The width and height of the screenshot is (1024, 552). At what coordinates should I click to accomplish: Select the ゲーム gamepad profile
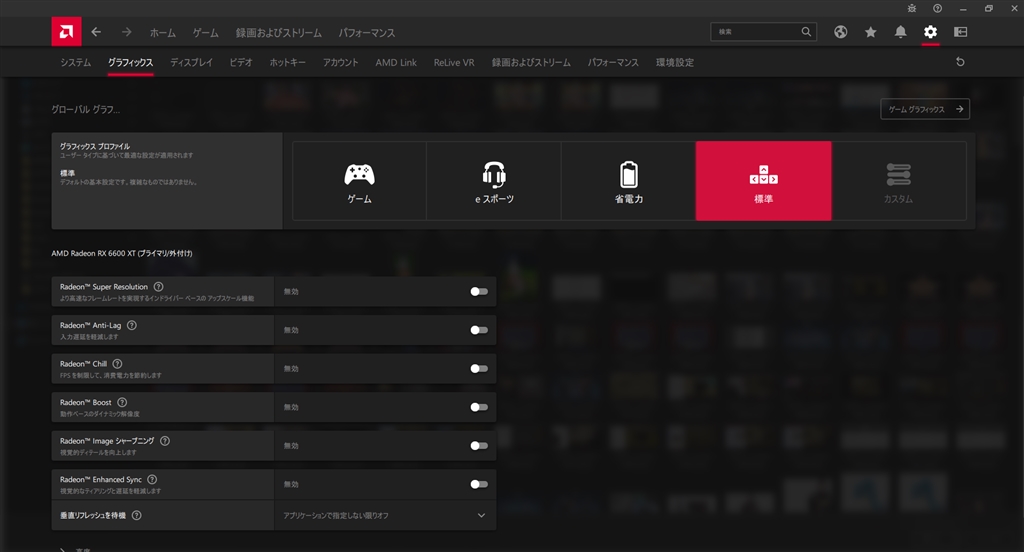[x=359, y=181]
